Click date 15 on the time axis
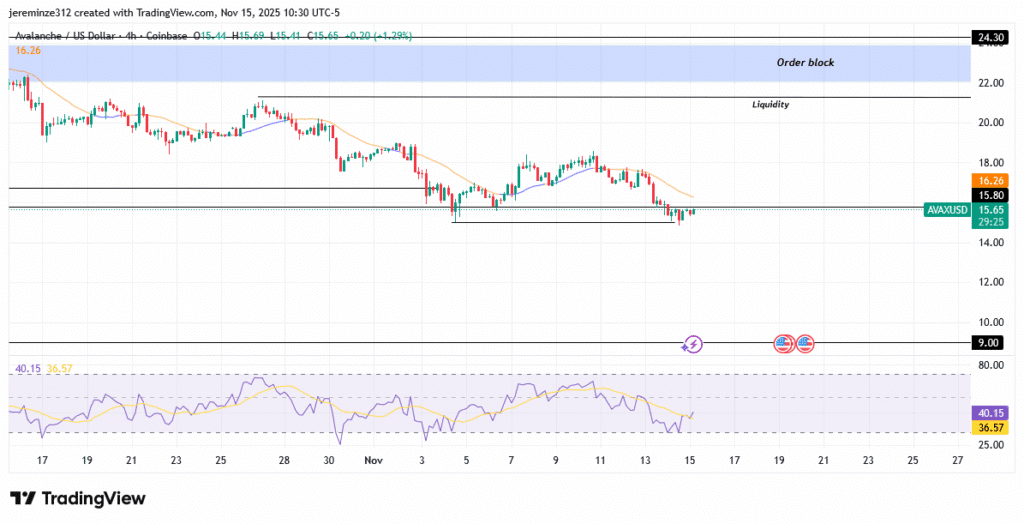 coord(690,461)
